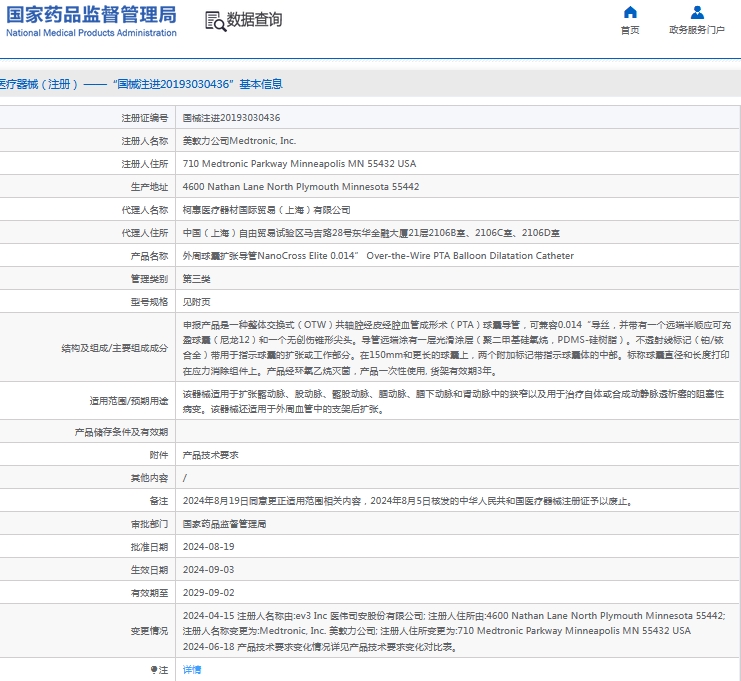This screenshot has height=681, width=741.
Task: Open the 详情 details link
Action: tap(192, 670)
